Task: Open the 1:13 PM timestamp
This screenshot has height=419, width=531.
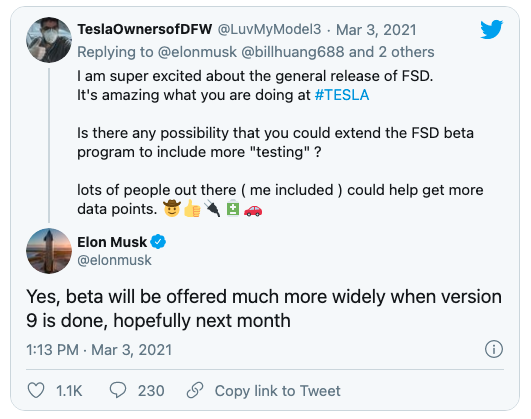Action: click(x=52, y=350)
